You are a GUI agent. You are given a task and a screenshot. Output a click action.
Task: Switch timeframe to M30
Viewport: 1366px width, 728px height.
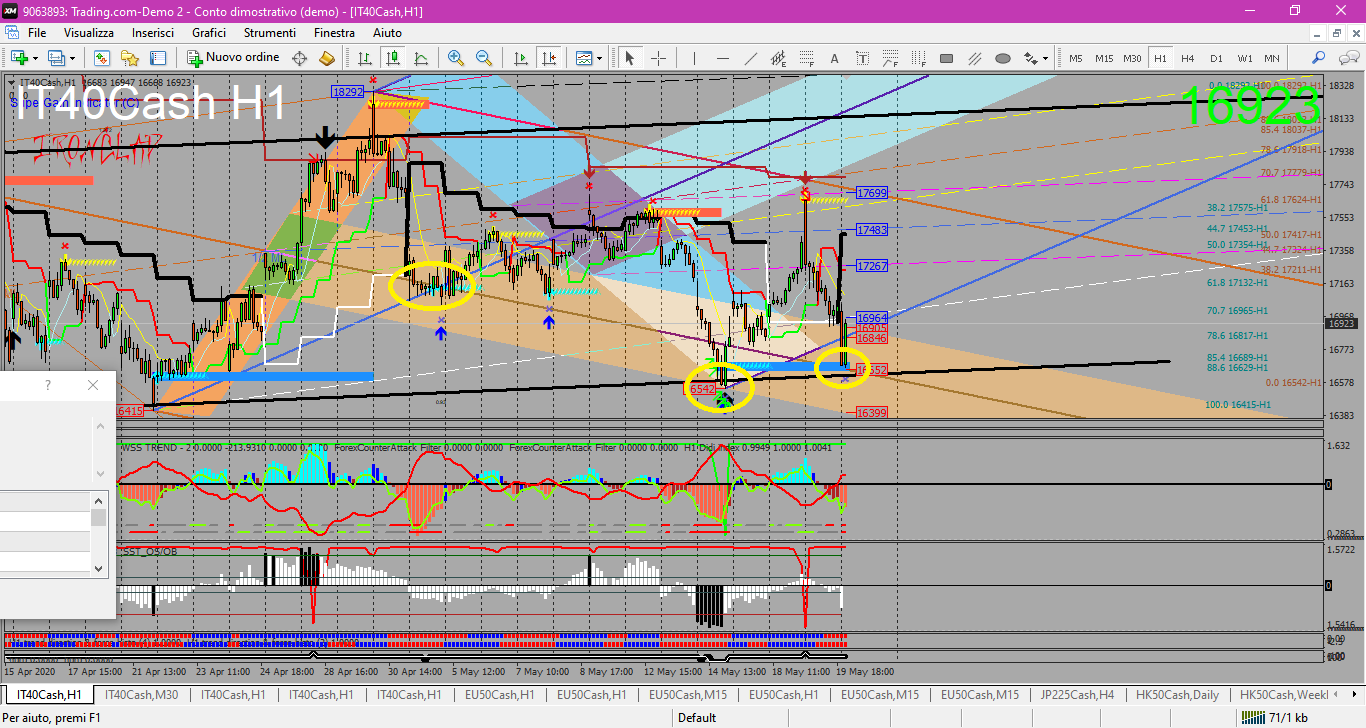[1132, 58]
